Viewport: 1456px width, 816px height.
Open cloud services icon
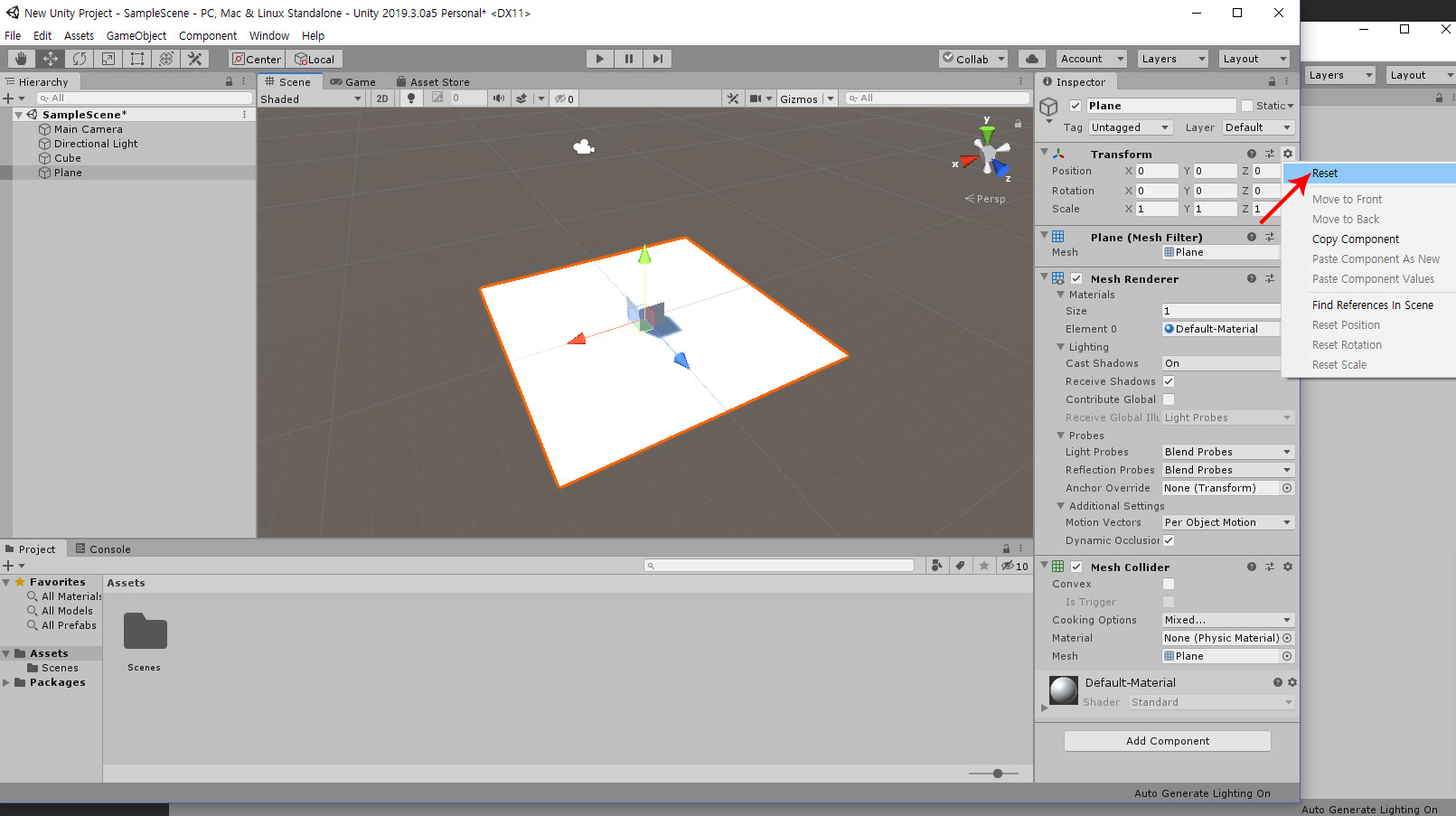pos(1031,59)
